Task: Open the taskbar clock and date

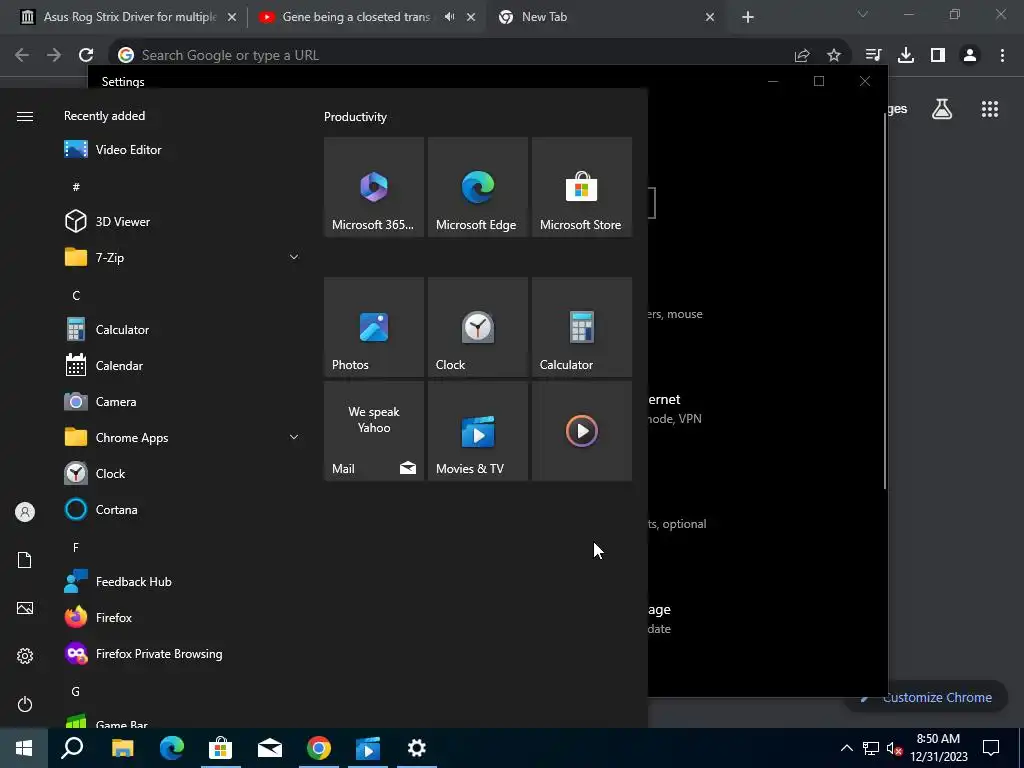Action: [x=938, y=748]
